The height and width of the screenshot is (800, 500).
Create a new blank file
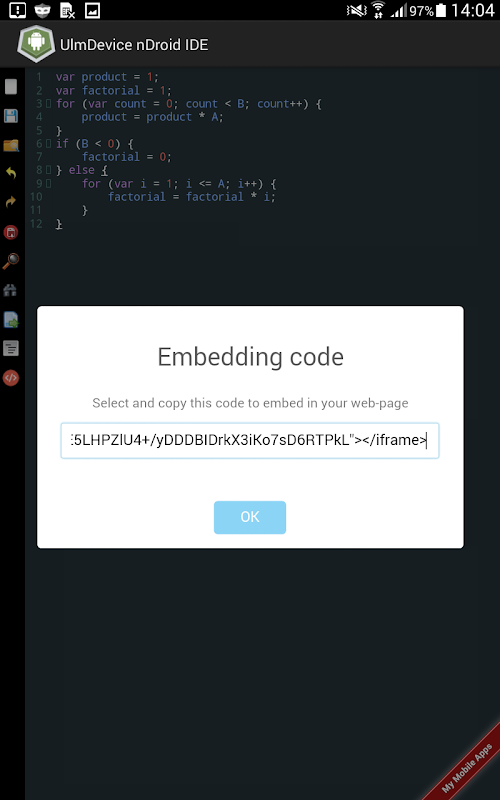pyautogui.click(x=11, y=87)
